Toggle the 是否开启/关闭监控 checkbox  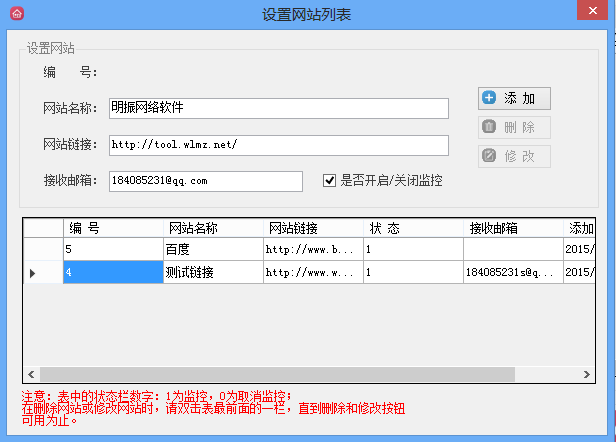coord(329,181)
